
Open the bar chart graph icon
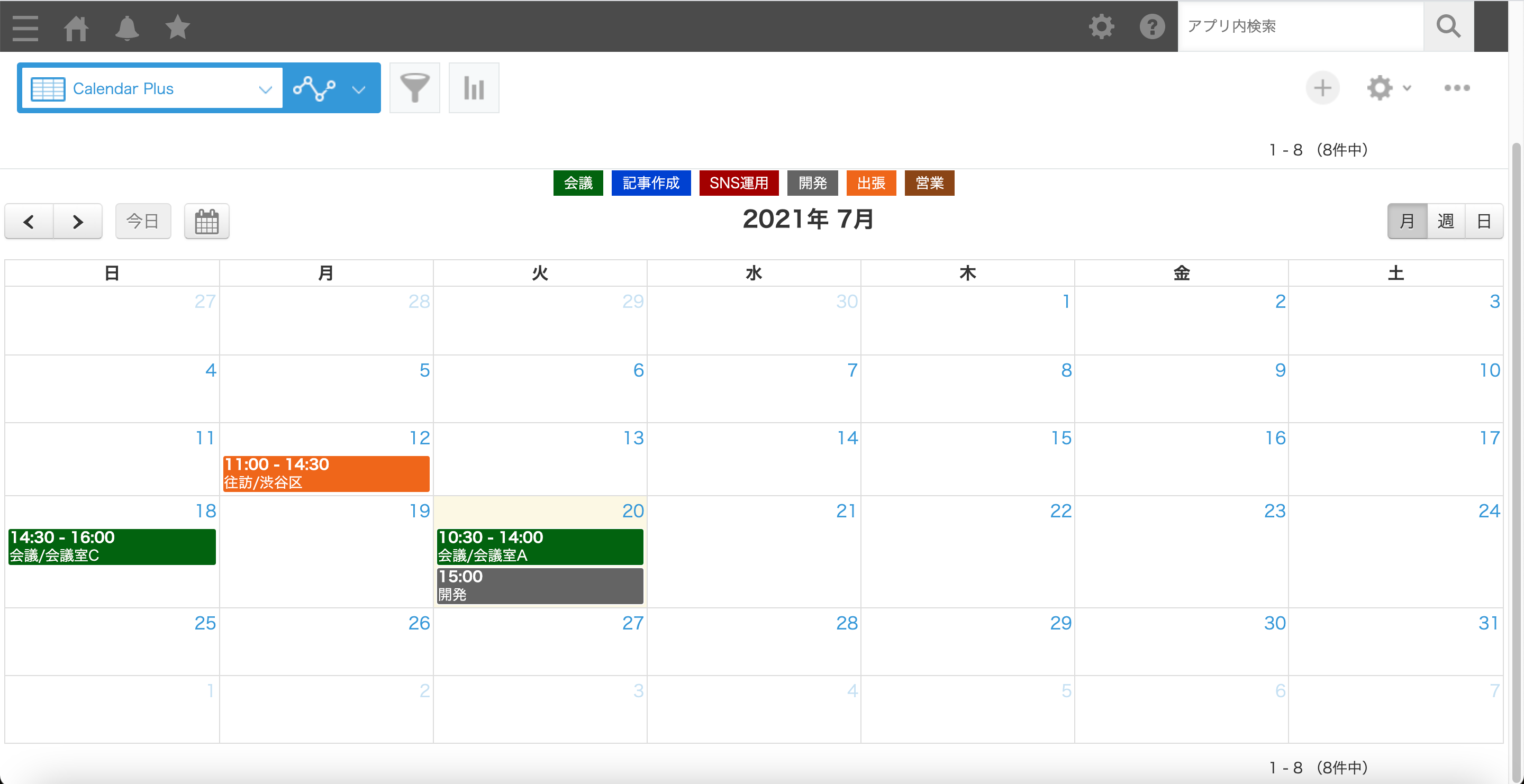pyautogui.click(x=474, y=88)
